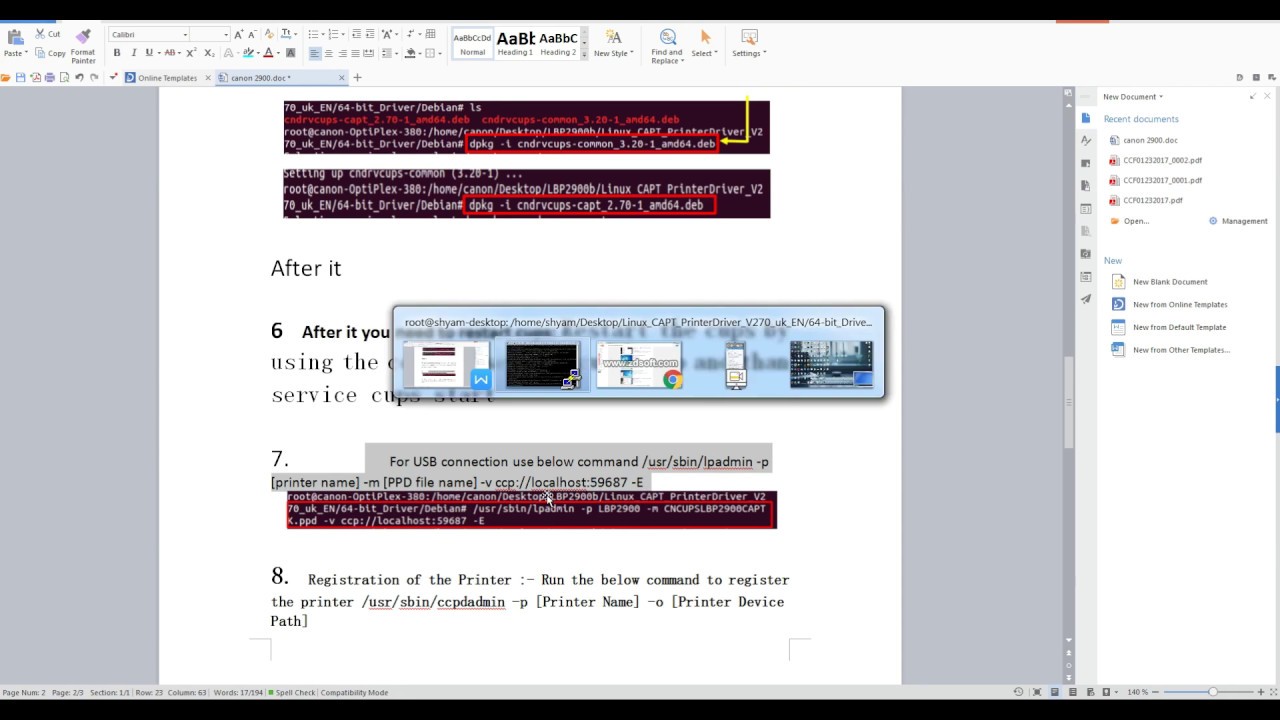Open the Calibri font name dropdown
The height and width of the screenshot is (720, 1280).
pos(184,35)
